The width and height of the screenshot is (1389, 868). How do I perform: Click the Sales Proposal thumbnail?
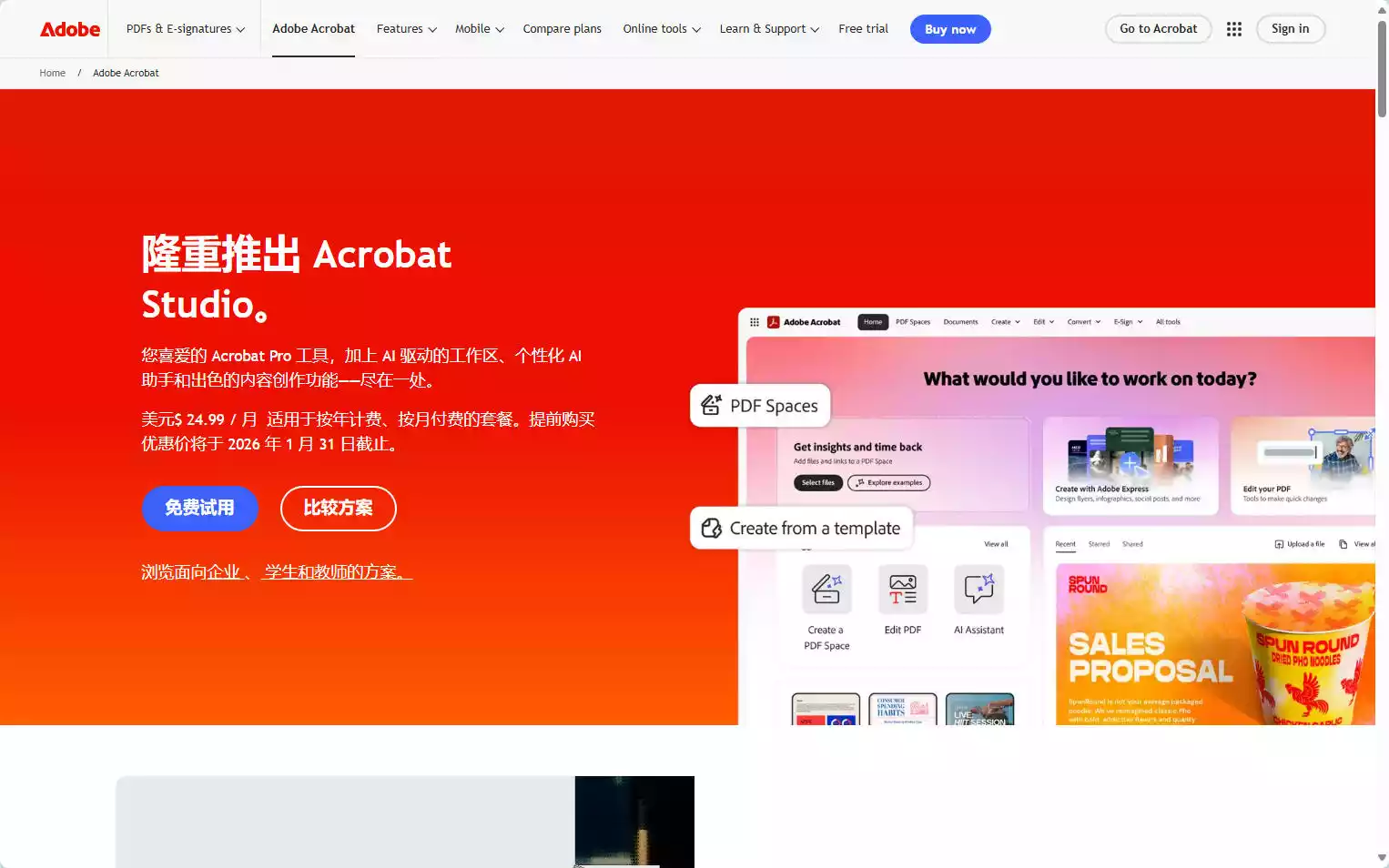(x=1215, y=644)
